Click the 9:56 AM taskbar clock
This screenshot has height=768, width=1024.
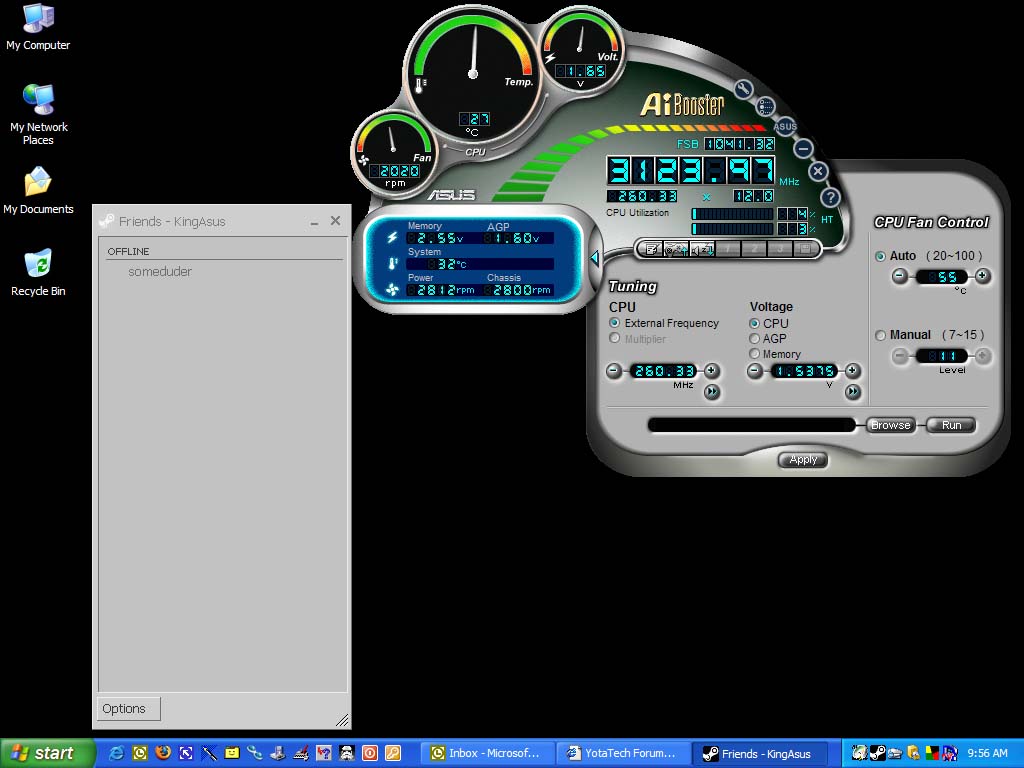pos(987,753)
